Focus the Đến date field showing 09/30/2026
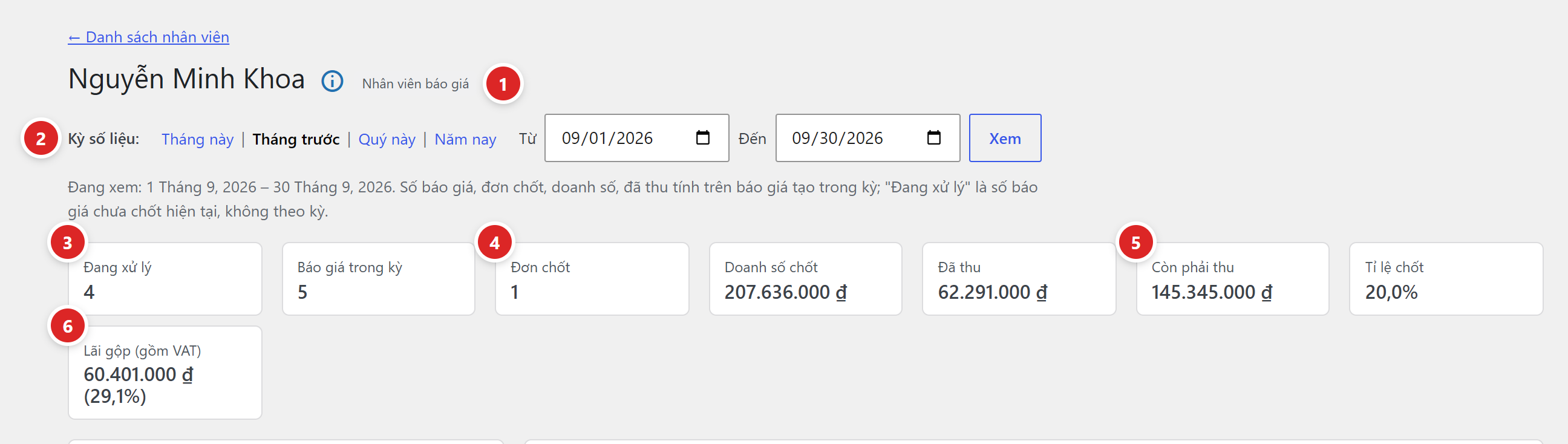The image size is (1568, 444). pyautogui.click(x=867, y=139)
